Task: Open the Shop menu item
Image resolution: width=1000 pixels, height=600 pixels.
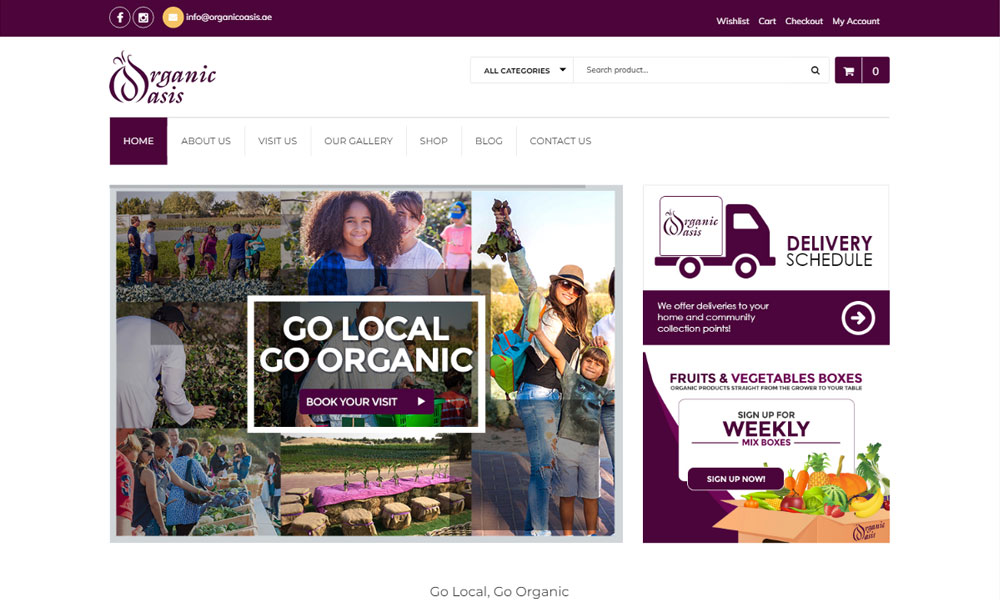Action: (x=434, y=141)
